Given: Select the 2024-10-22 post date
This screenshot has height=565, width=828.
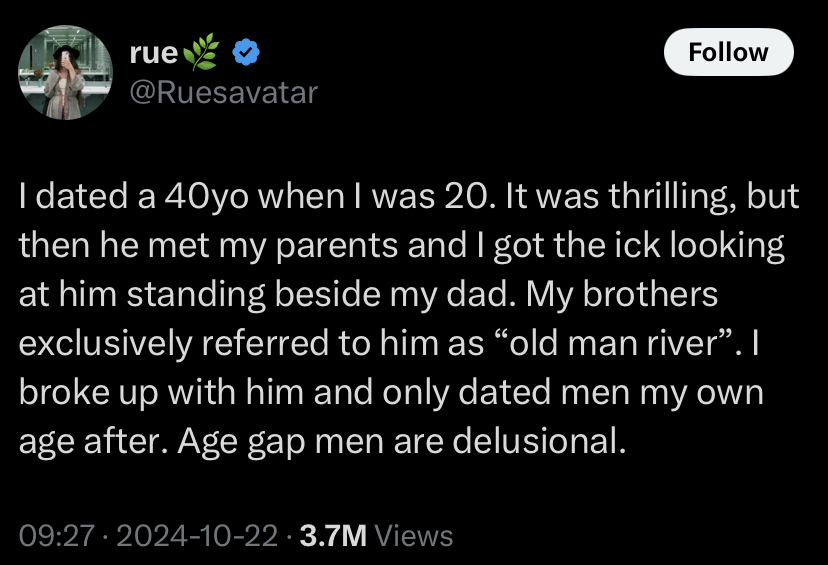Looking at the screenshot, I should [197, 535].
